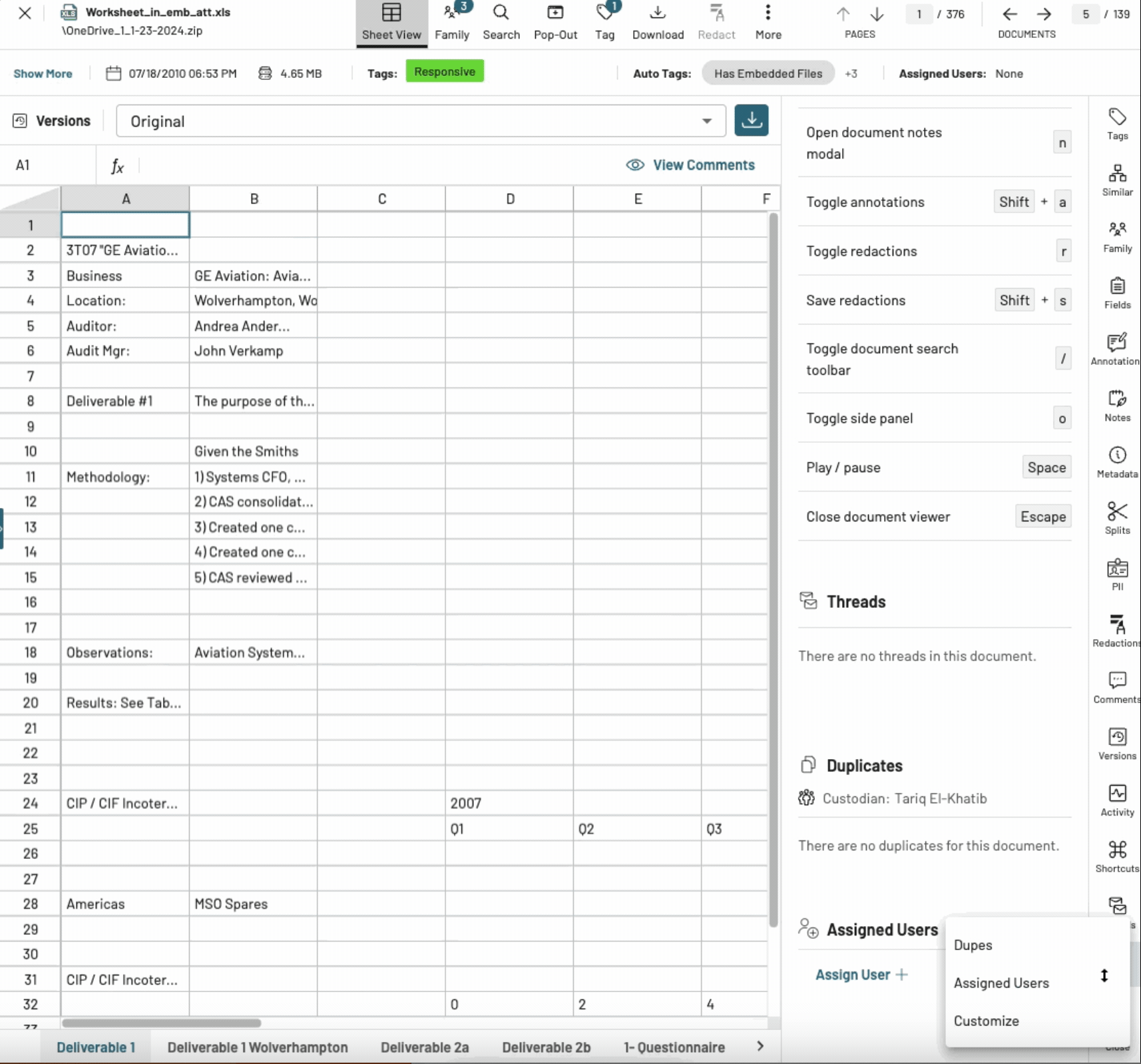Click the Responsive tag badge
The image size is (1141, 1064).
point(445,72)
